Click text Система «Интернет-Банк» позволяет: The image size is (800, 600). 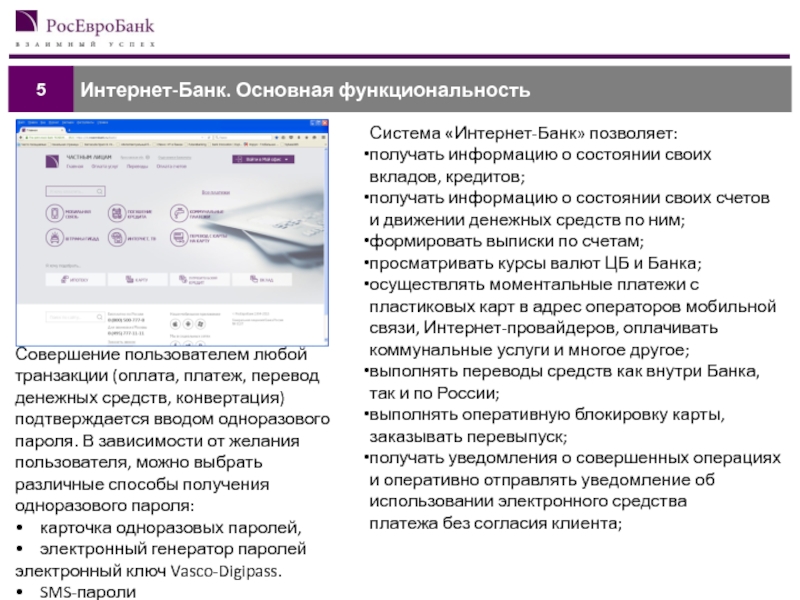(x=523, y=134)
